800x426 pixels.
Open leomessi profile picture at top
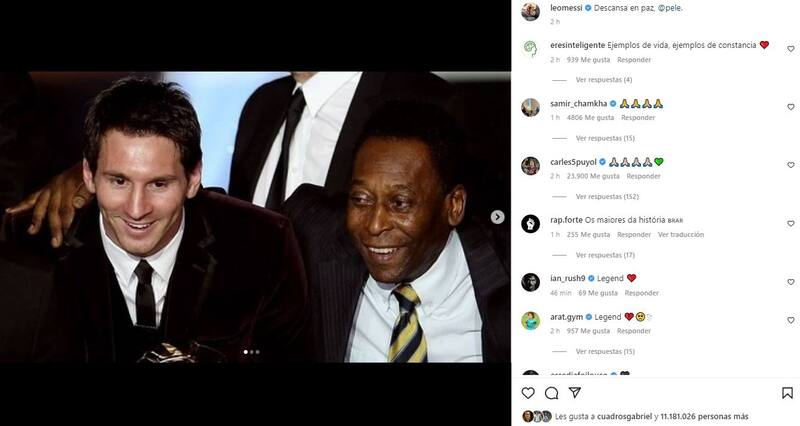click(530, 11)
